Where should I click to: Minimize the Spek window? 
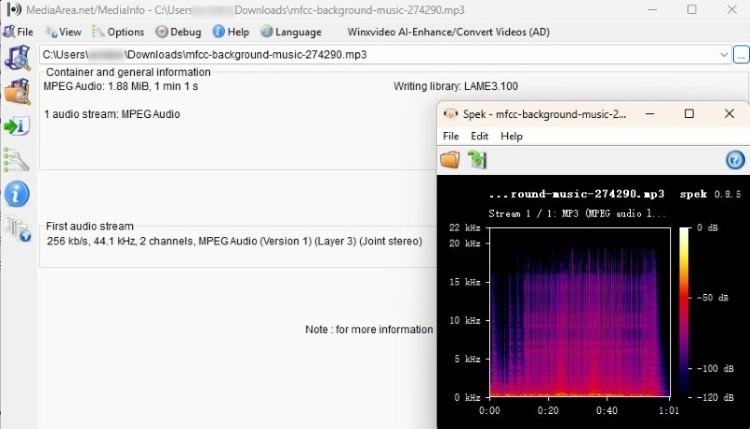[x=650, y=114]
